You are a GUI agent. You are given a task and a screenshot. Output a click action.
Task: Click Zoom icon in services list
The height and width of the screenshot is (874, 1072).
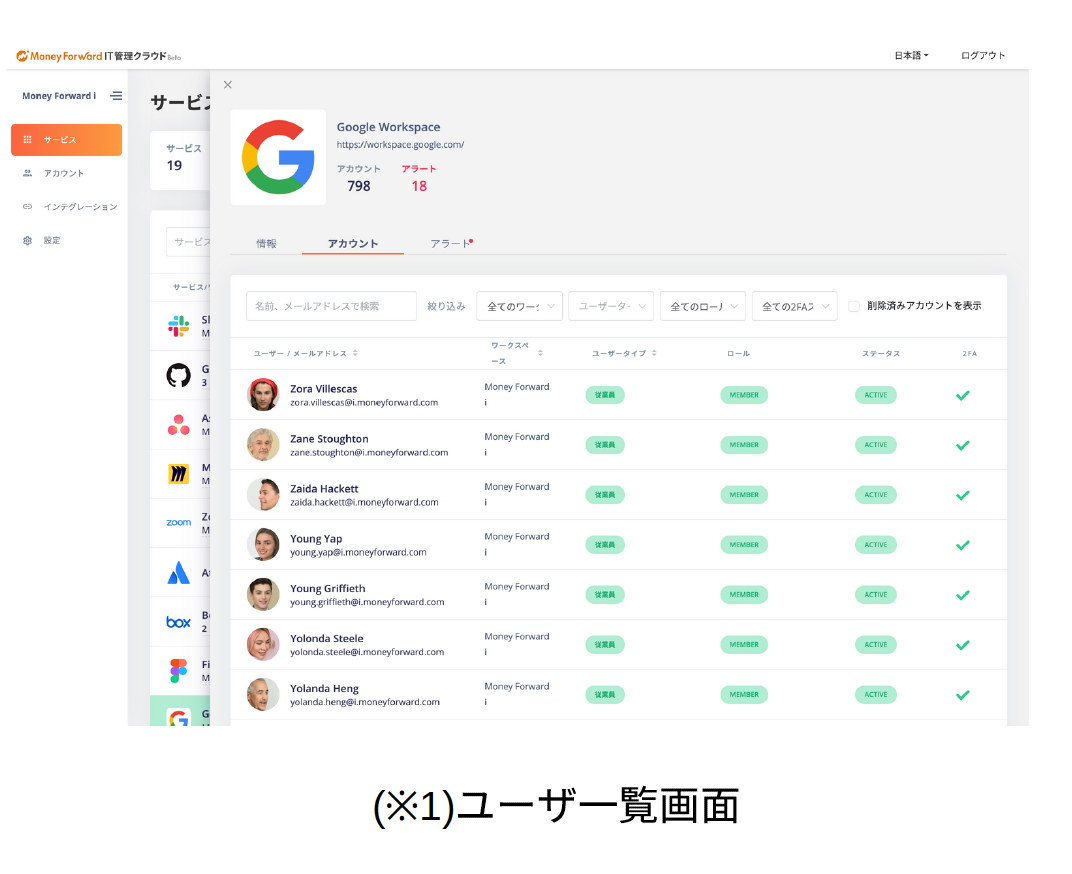click(x=178, y=522)
